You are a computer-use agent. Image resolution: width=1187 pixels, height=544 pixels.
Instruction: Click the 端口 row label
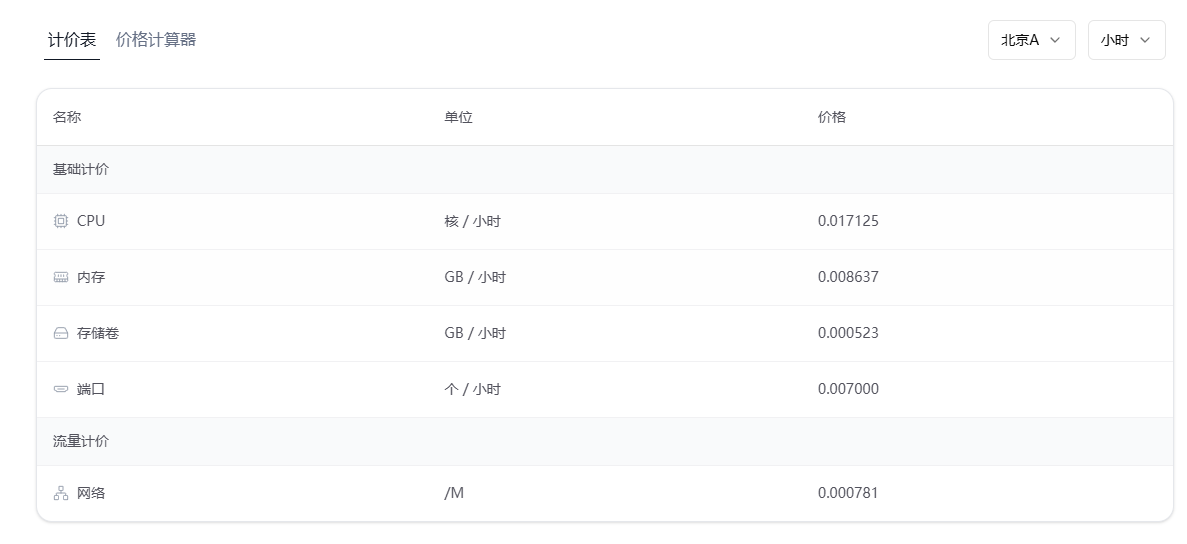click(91, 389)
